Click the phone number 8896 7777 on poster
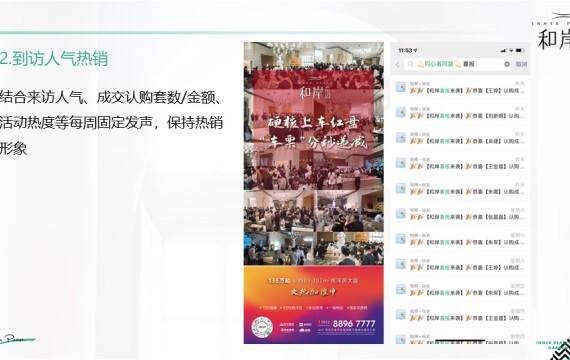Screen dimensions: 570x360 point(354,324)
